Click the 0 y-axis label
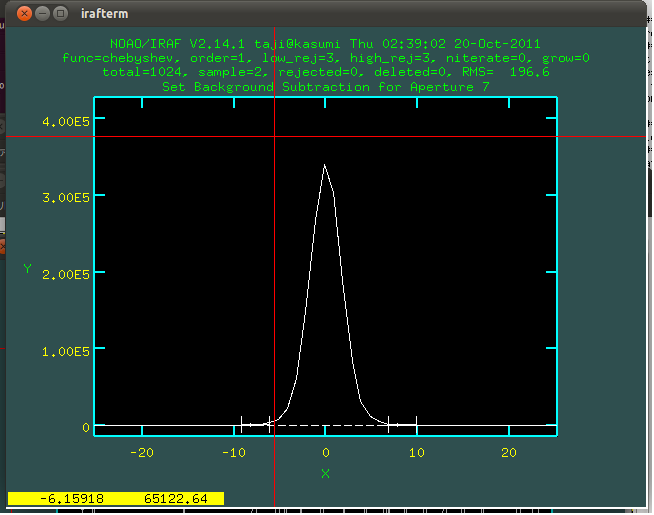Screen dimensions: 654x515 (86, 428)
